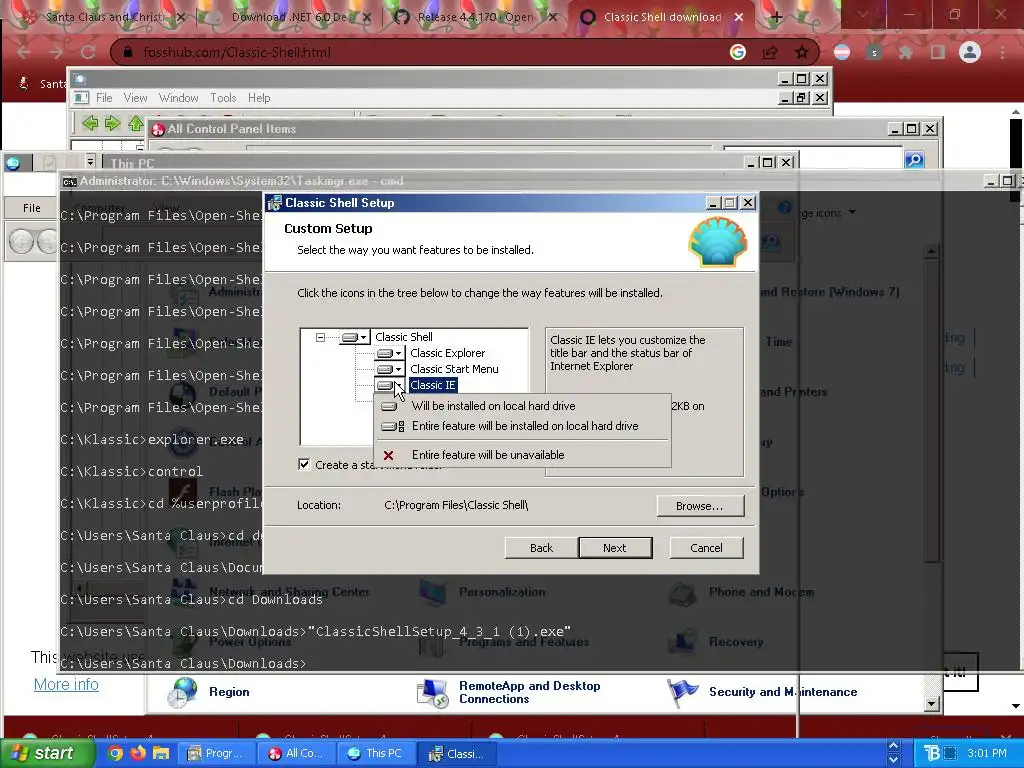The width and height of the screenshot is (1024, 768).
Task: Click the green back arrow toolbar icon
Action: (x=90, y=123)
